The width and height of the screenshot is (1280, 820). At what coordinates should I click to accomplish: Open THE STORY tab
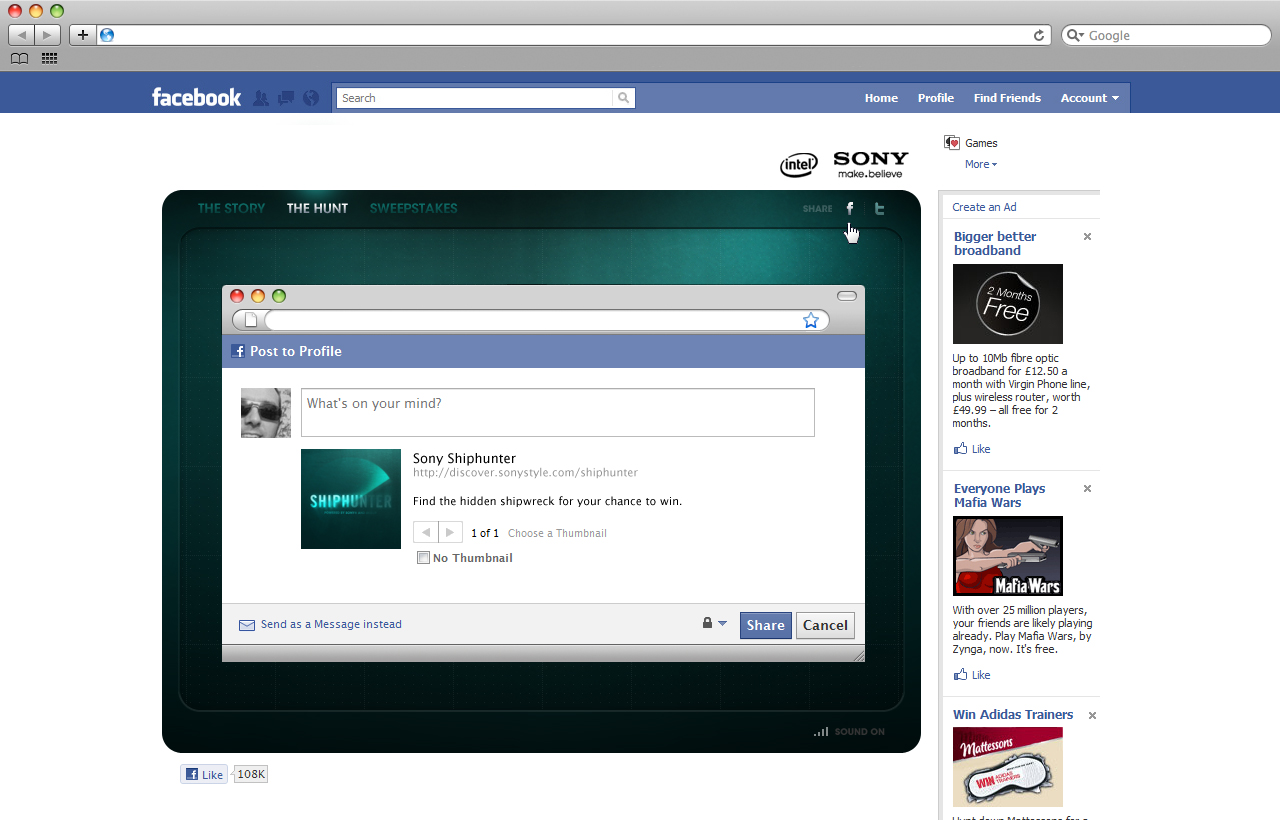(x=231, y=208)
